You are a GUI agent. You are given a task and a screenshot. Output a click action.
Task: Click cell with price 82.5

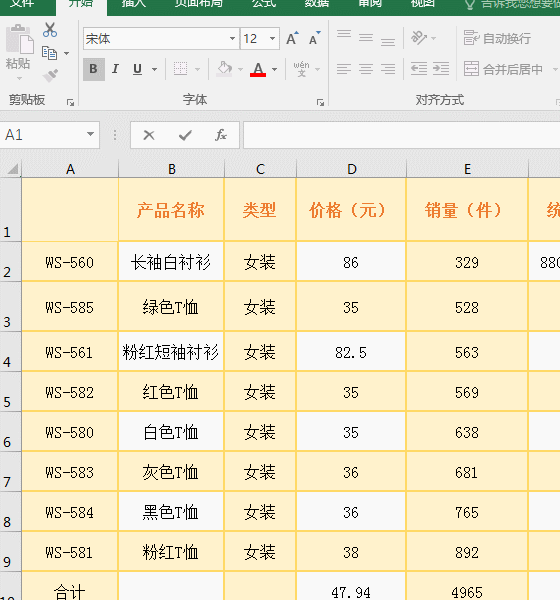tap(351, 352)
